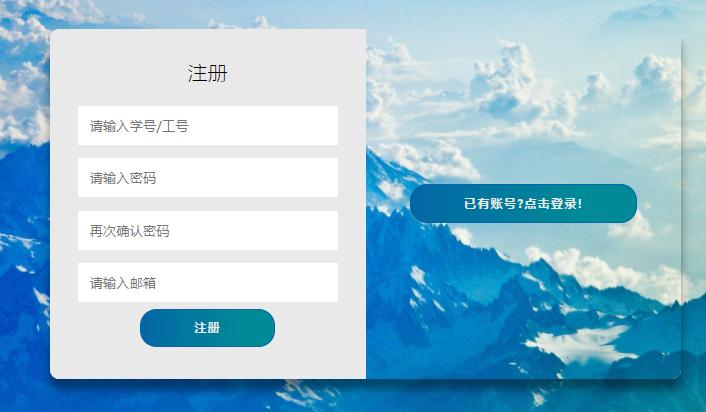The width and height of the screenshot is (706, 412).
Task: Click the 请输入学号/工号 input field
Action: click(208, 126)
